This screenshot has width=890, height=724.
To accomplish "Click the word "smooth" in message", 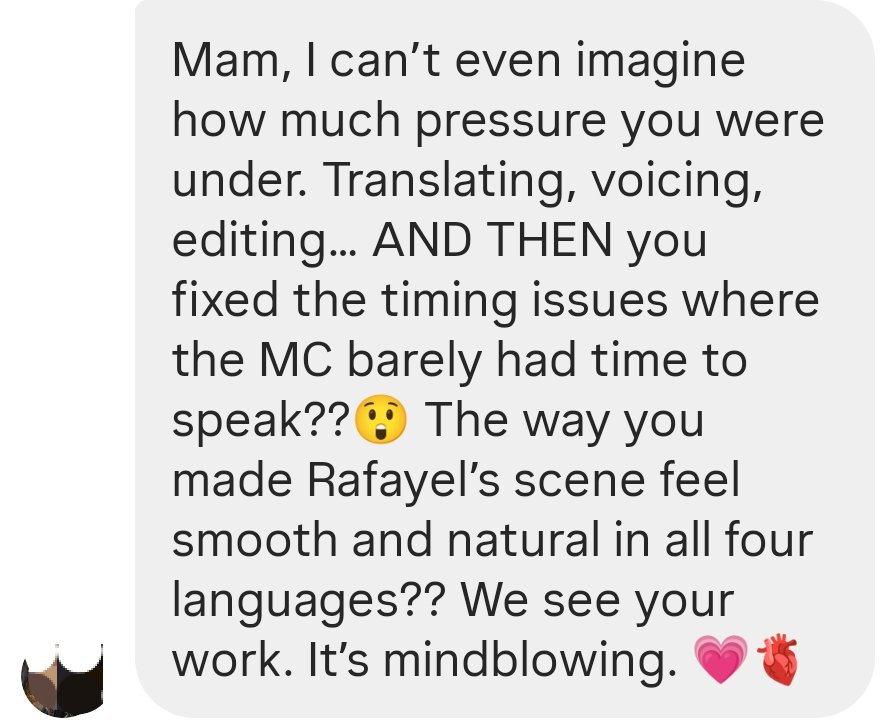I will (x=255, y=539).
